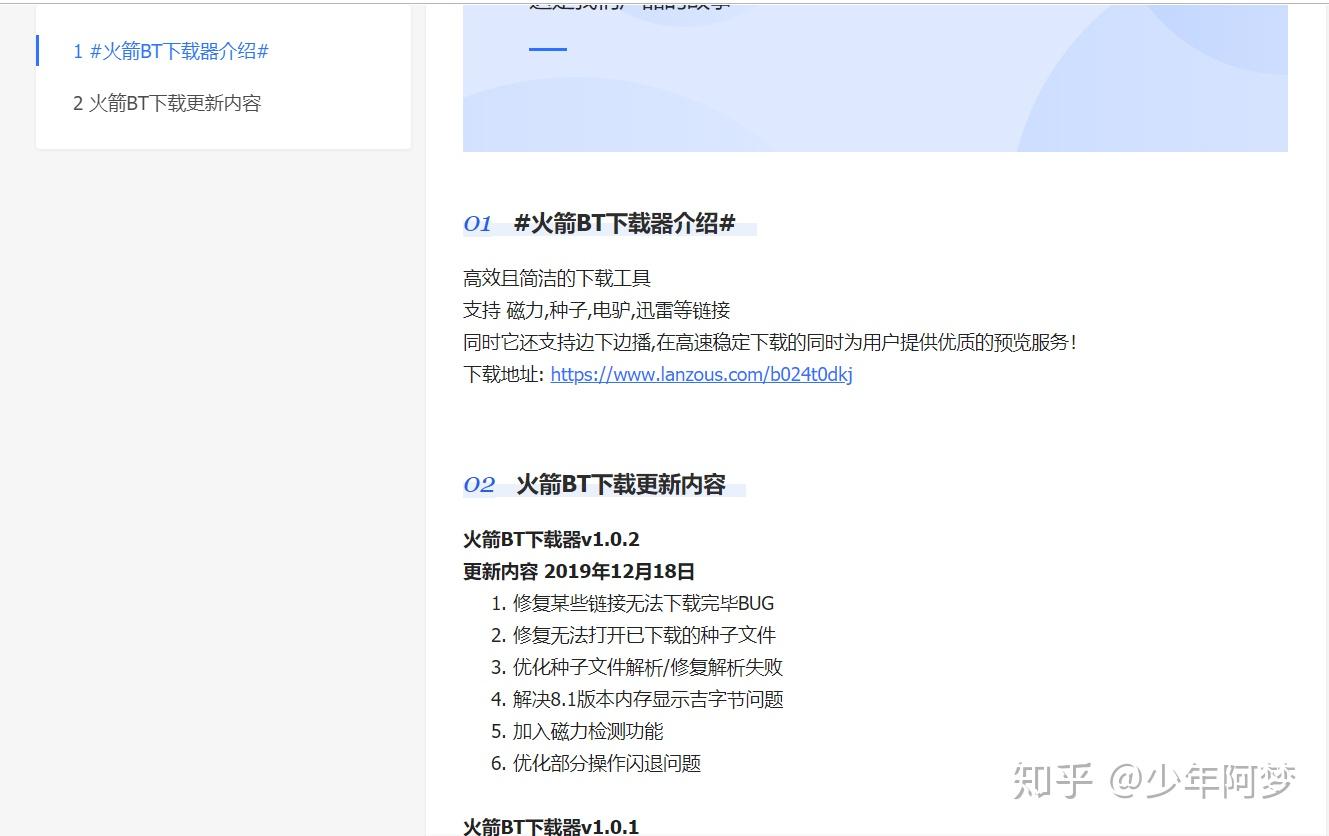This screenshot has width=1329, height=836.
Task: Click the text 高效且简洁的下载工具
Action: pyautogui.click(x=556, y=277)
